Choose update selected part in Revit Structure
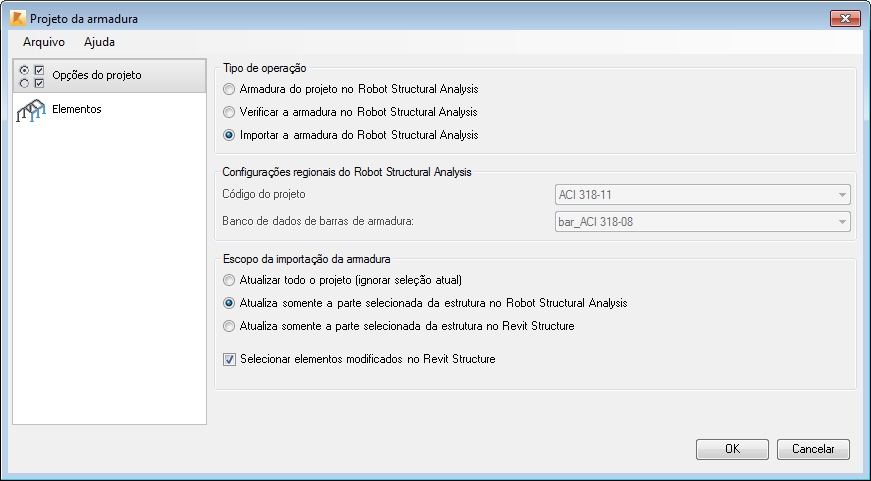This screenshot has width=871, height=481. tap(229, 327)
